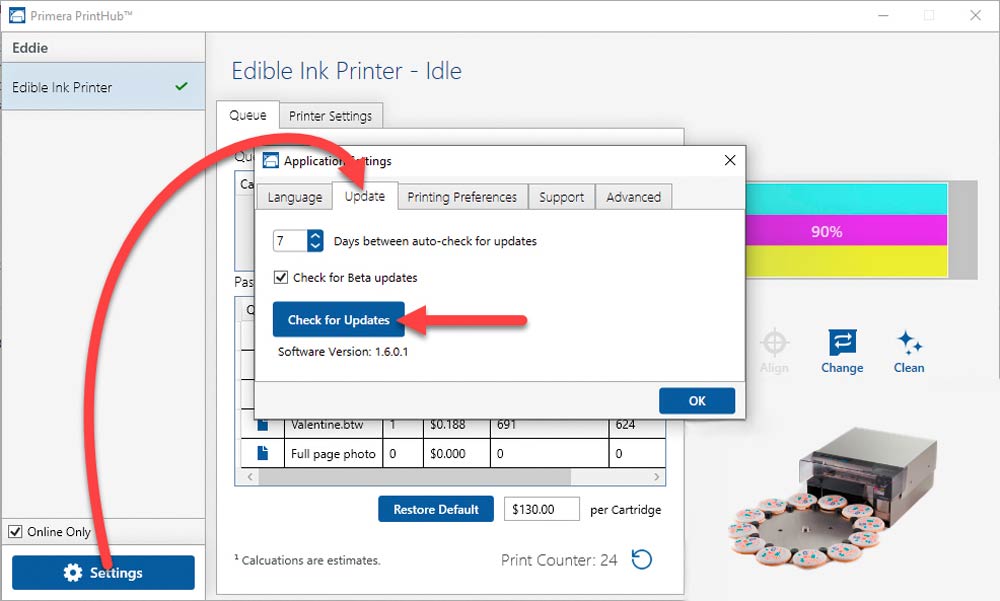Image resolution: width=1000 pixels, height=601 pixels.
Task: Minimize the Primera PrintHub window
Action: pos(883,15)
